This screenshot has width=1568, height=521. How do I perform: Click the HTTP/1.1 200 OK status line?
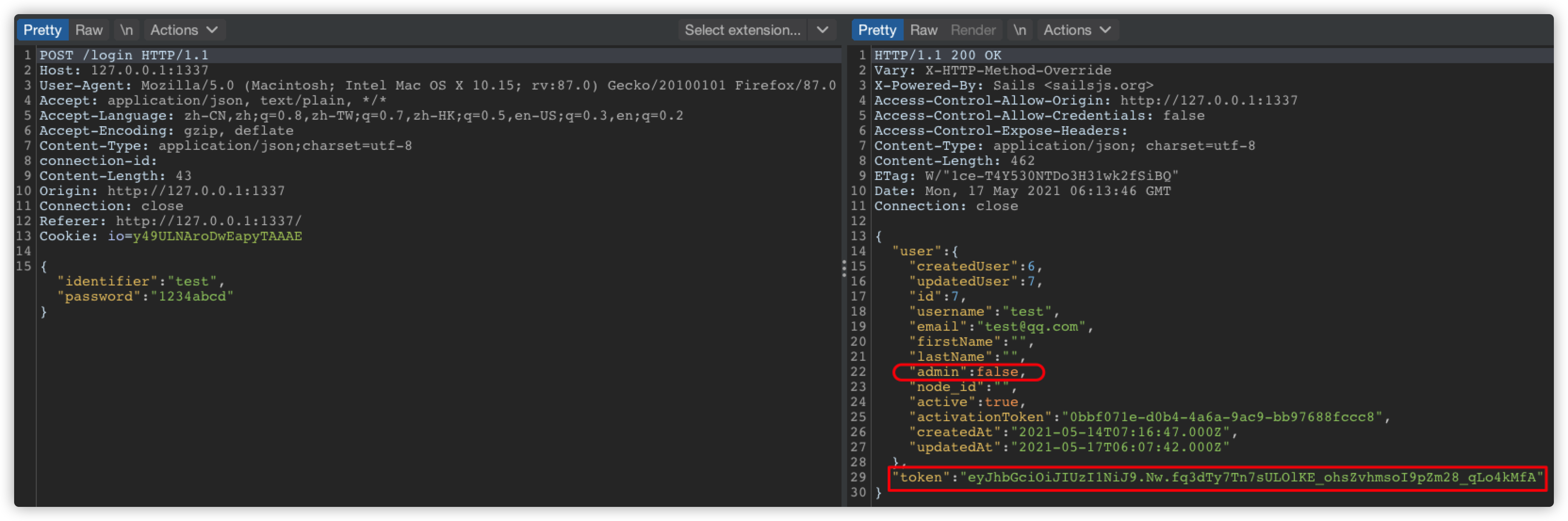(x=938, y=55)
